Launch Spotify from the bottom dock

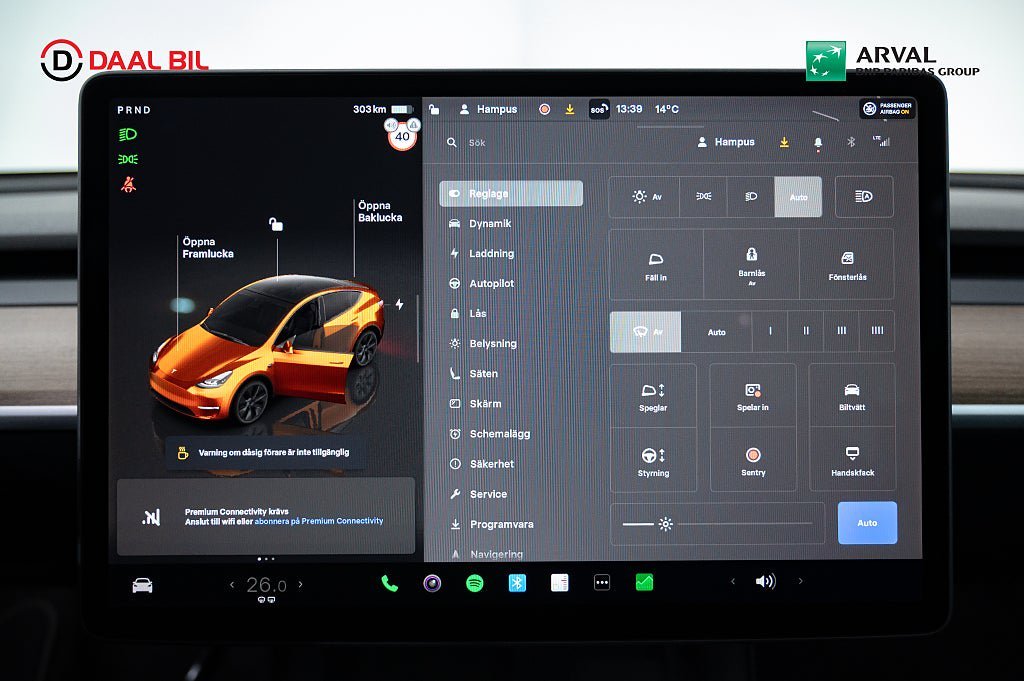pos(474,583)
